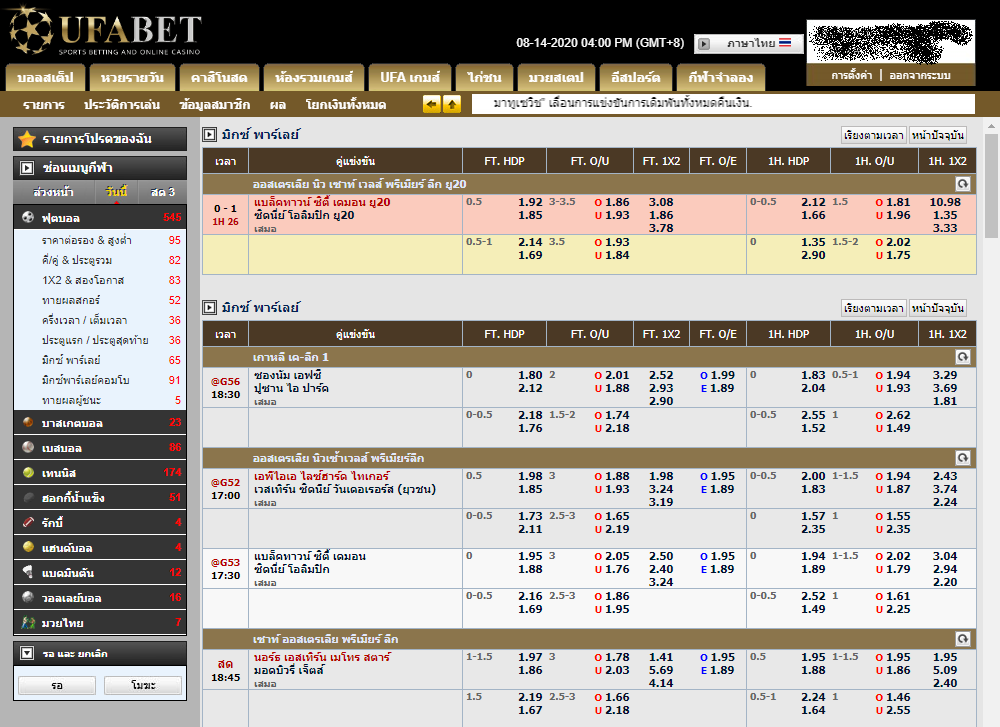The height and width of the screenshot is (727, 1000).
Task: Click the rugby icon in sidebar
Action: [x=28, y=522]
